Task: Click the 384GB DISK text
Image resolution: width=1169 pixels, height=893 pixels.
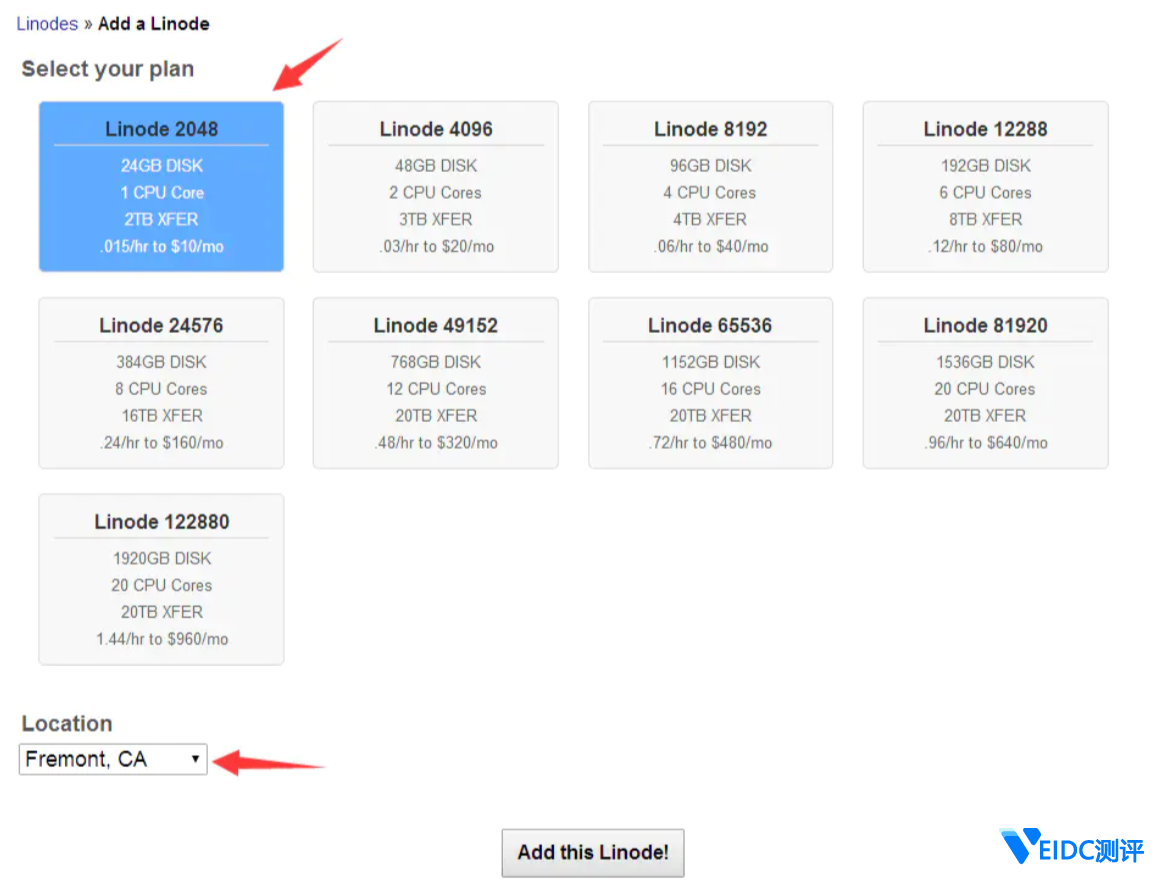Action: [162, 362]
